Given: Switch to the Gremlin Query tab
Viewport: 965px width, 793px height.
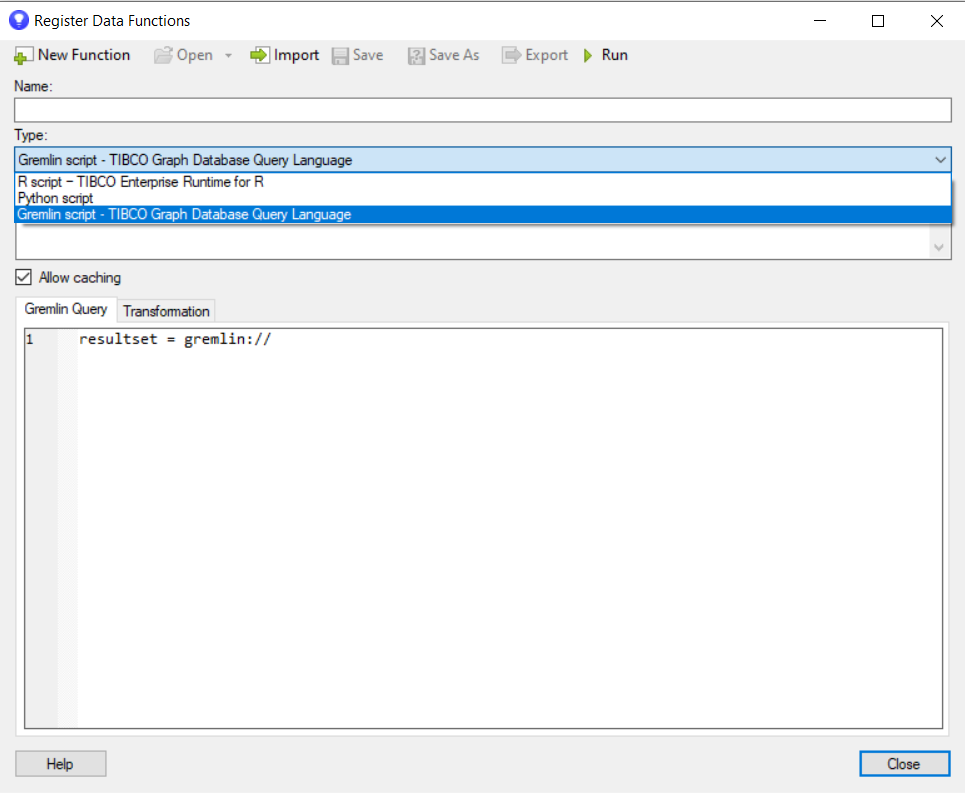Looking at the screenshot, I should point(66,309).
